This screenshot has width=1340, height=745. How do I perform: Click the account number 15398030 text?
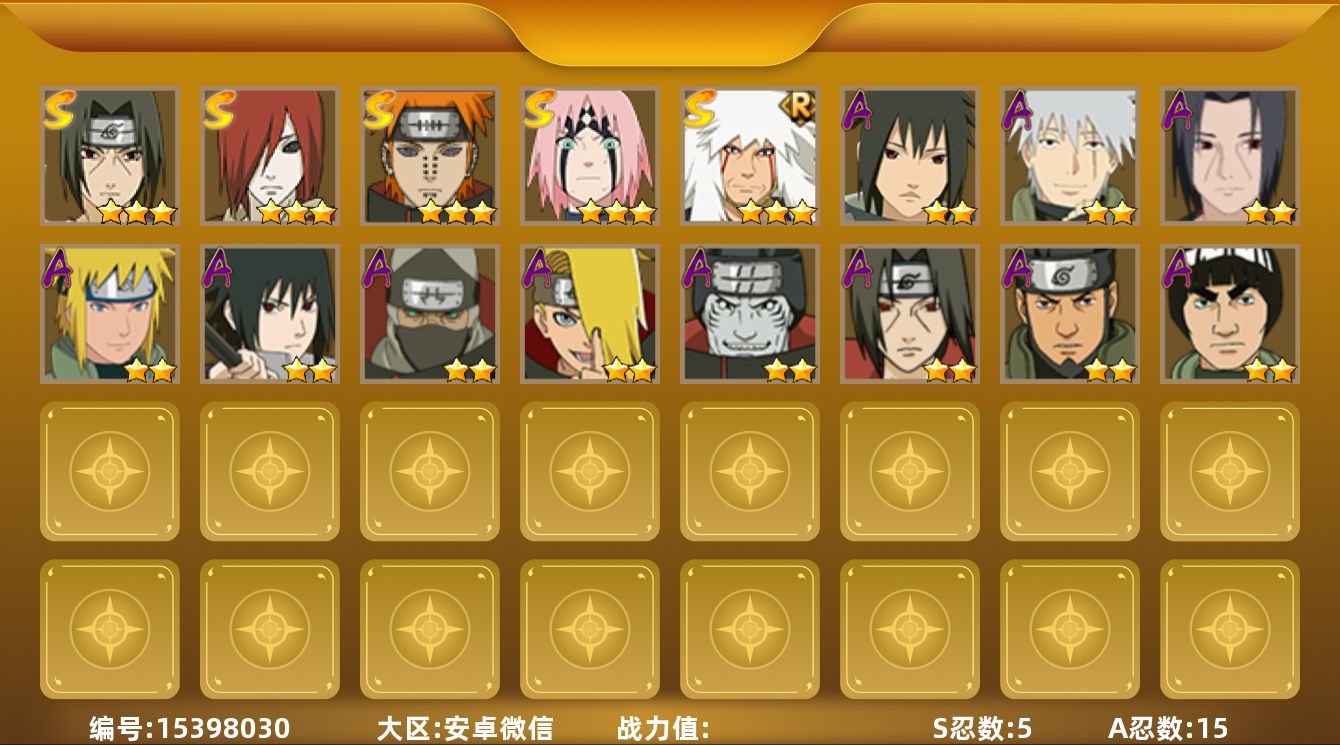[x=223, y=728]
